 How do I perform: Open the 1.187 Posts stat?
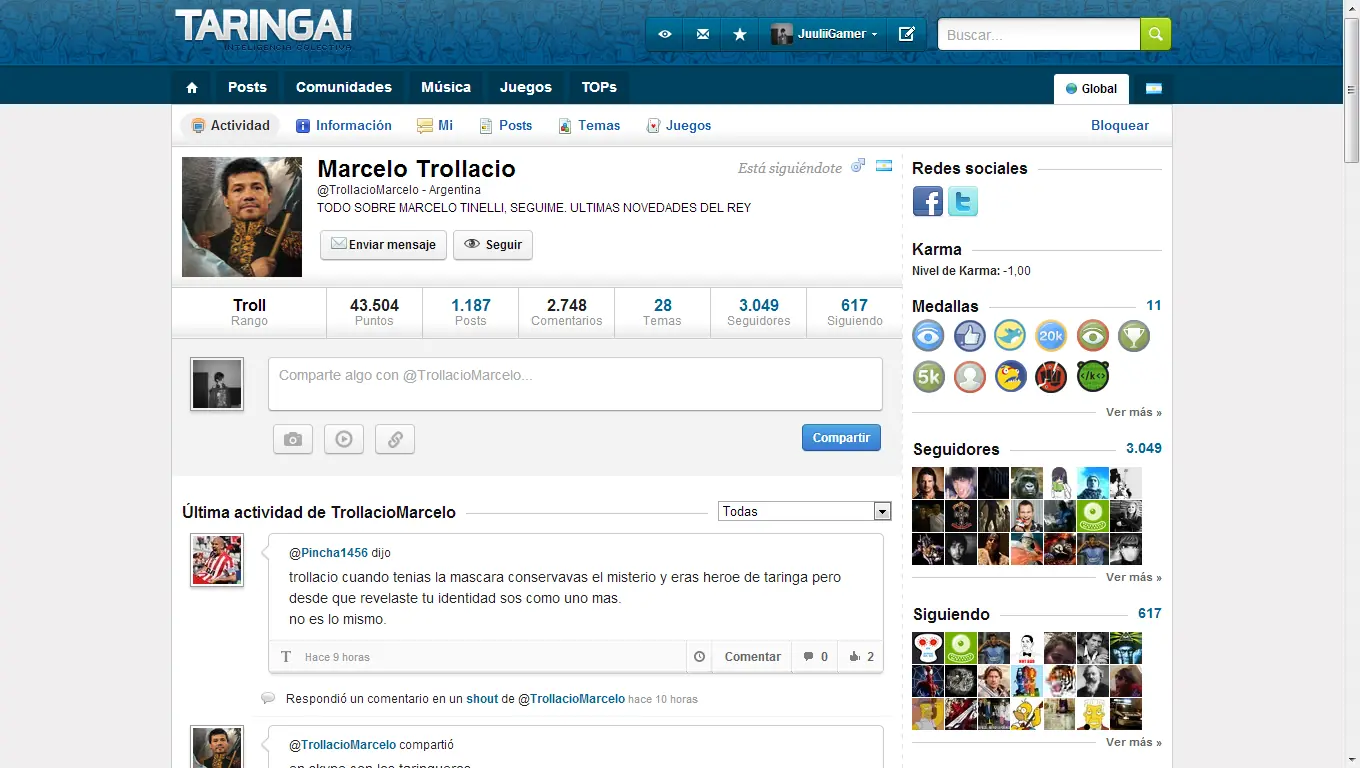click(x=471, y=312)
